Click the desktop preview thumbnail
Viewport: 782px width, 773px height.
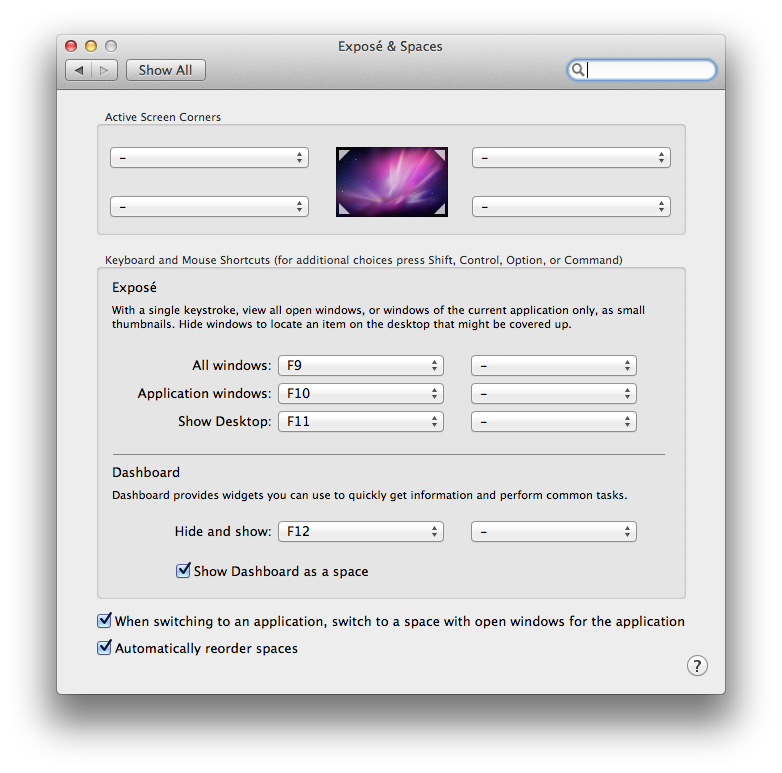391,182
